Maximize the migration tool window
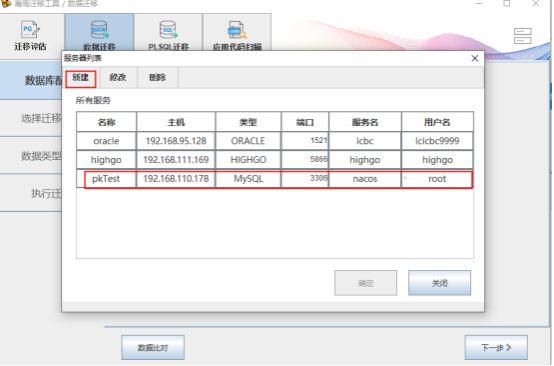Image resolution: width=554 pixels, height=366 pixels. point(507,4)
